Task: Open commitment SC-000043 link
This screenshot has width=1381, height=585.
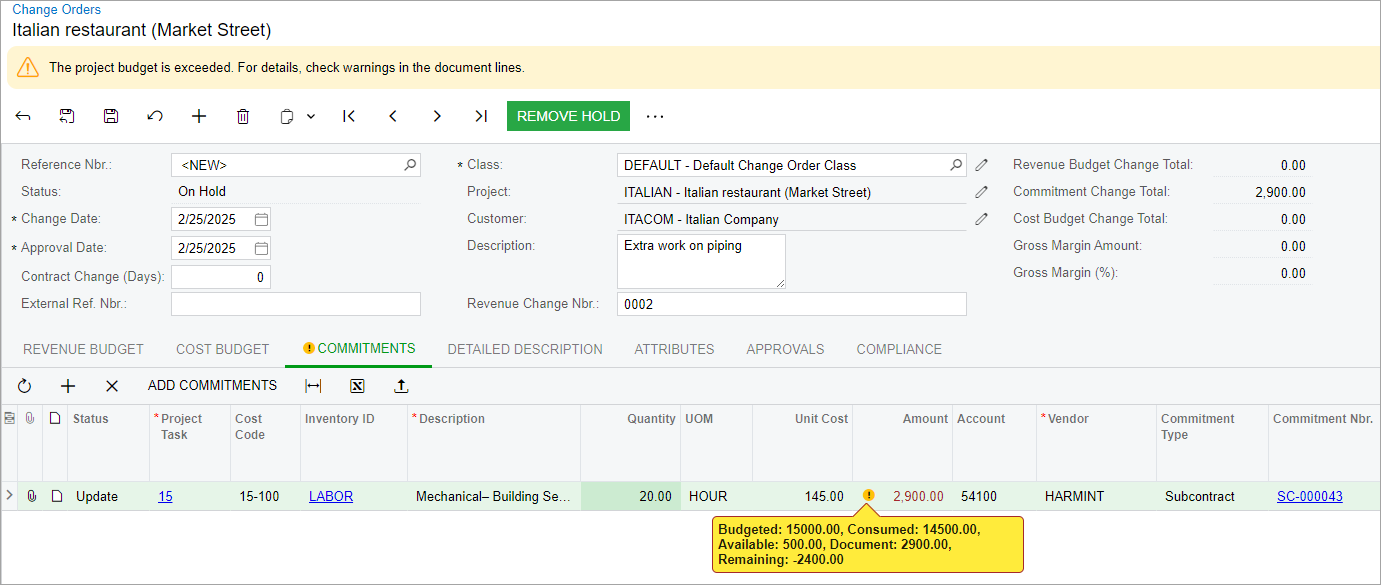Action: [x=1309, y=496]
